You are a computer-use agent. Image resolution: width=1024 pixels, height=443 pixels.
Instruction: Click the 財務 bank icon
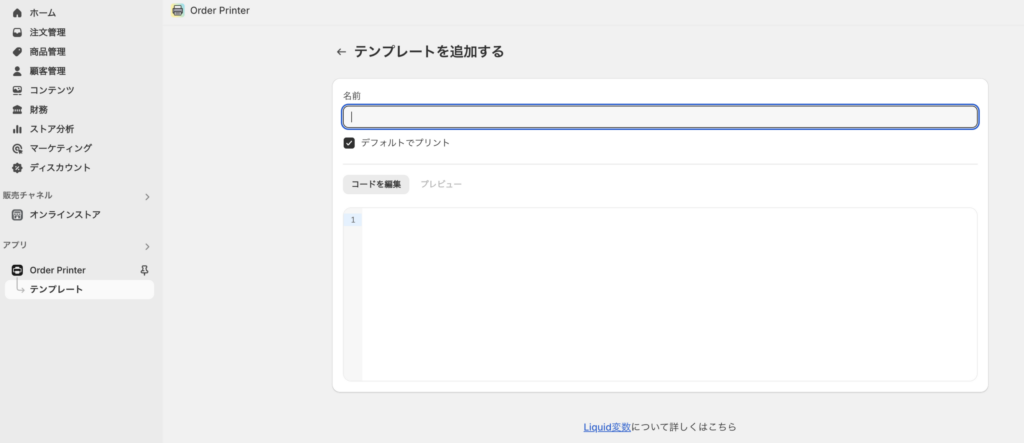[18, 110]
